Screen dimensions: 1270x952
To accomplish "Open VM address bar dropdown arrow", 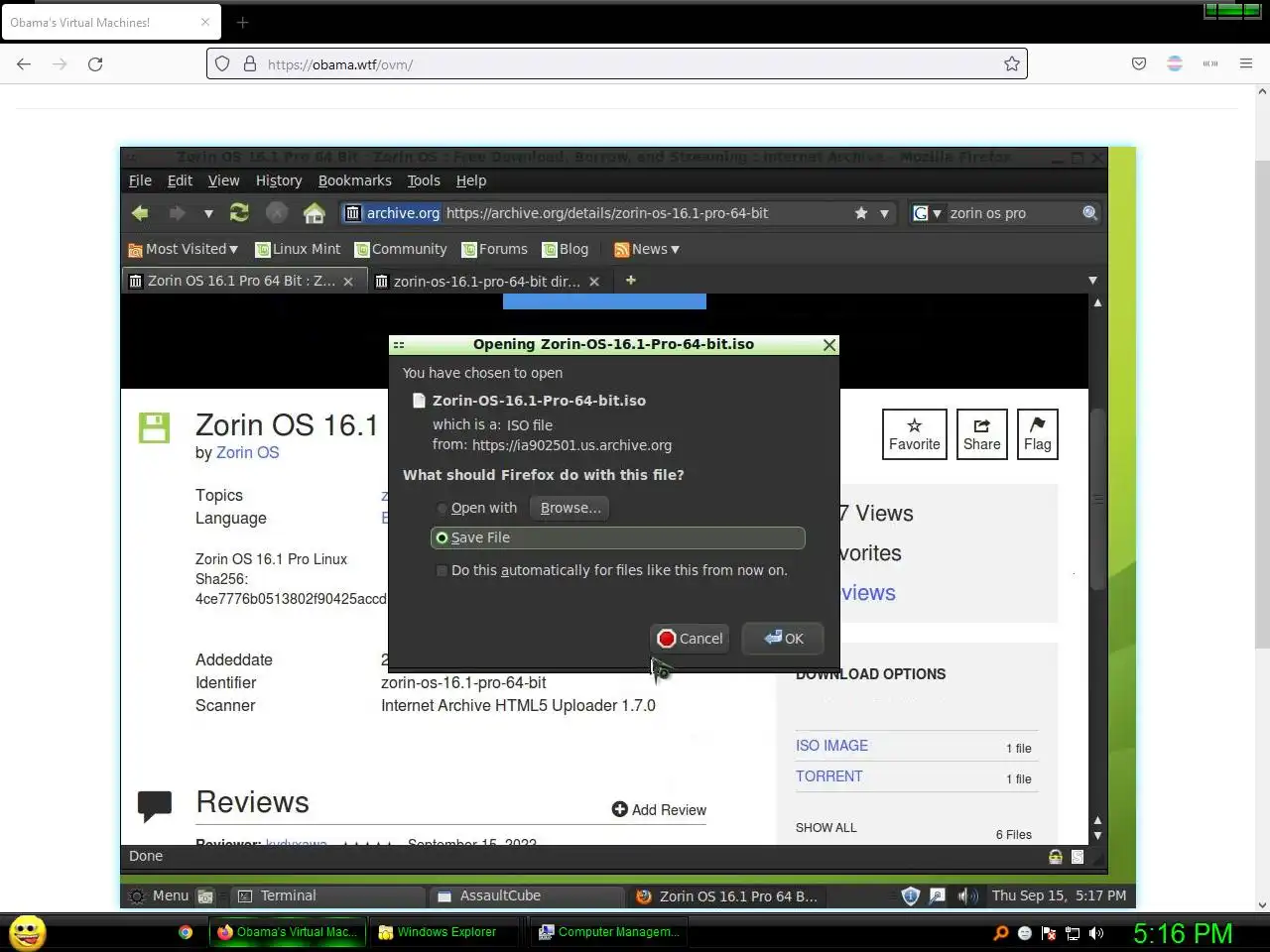I will click(884, 213).
